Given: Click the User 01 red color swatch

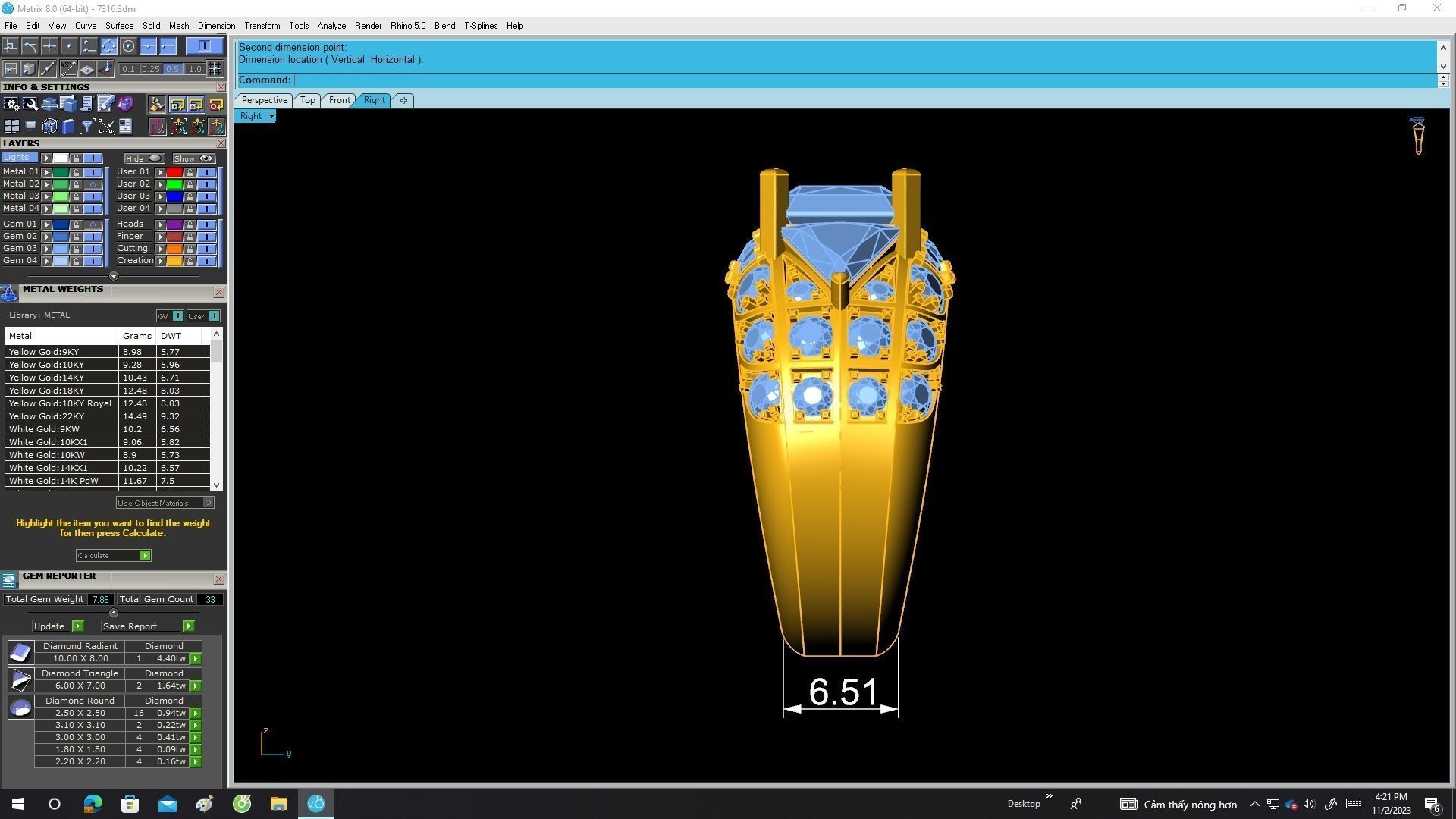Looking at the screenshot, I should [x=174, y=172].
